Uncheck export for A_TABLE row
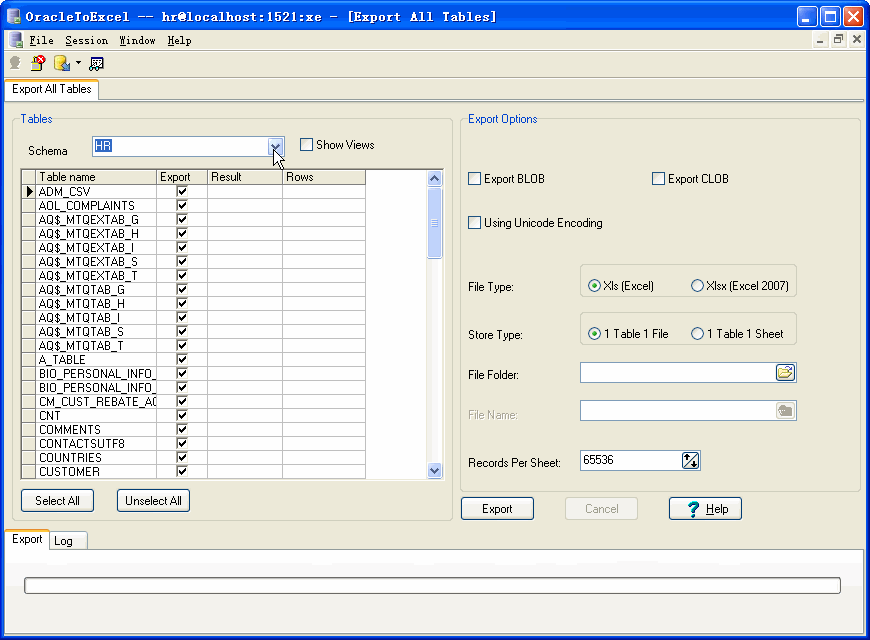 [182, 360]
